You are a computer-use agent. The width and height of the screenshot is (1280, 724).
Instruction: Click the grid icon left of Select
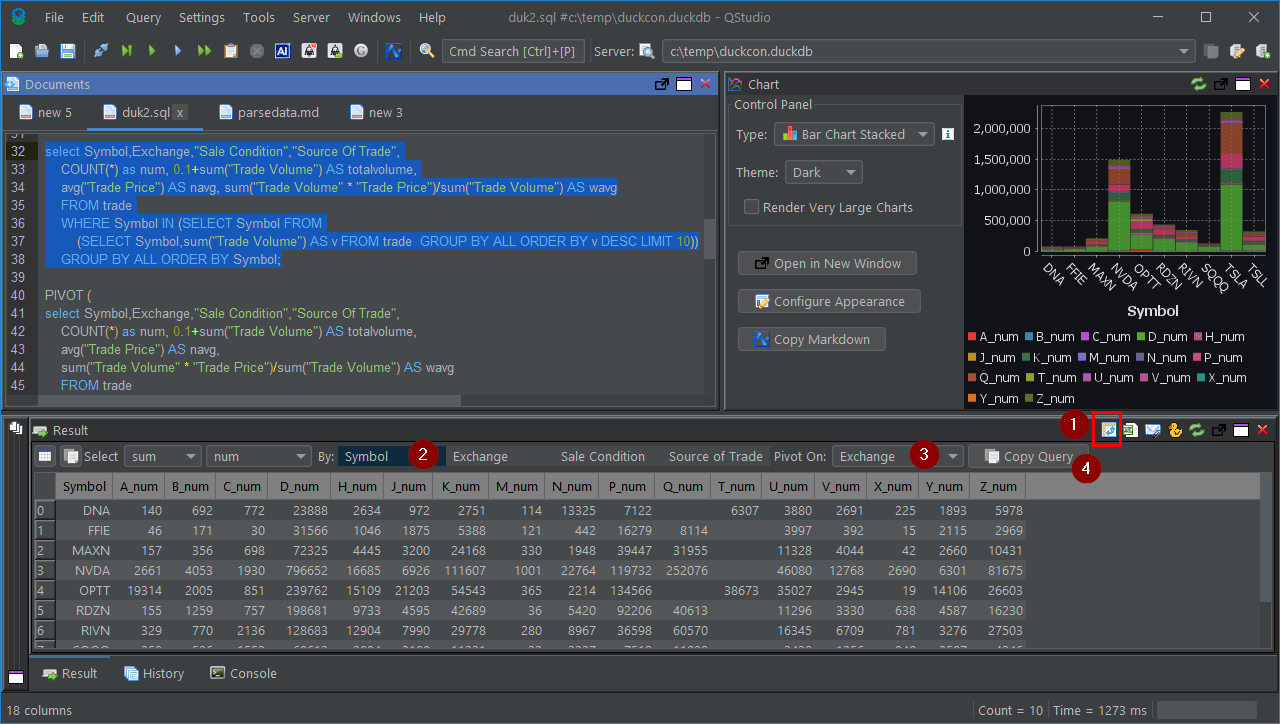point(45,456)
